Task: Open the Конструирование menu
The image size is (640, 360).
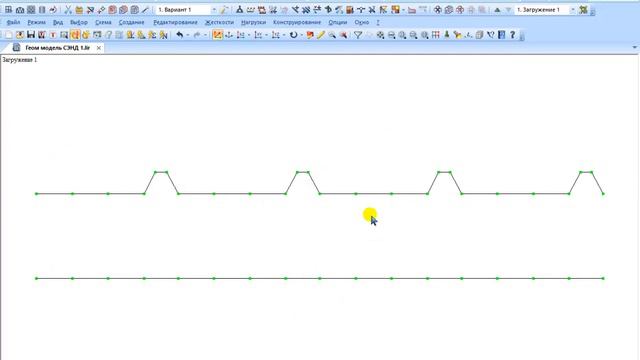Action: click(297, 22)
